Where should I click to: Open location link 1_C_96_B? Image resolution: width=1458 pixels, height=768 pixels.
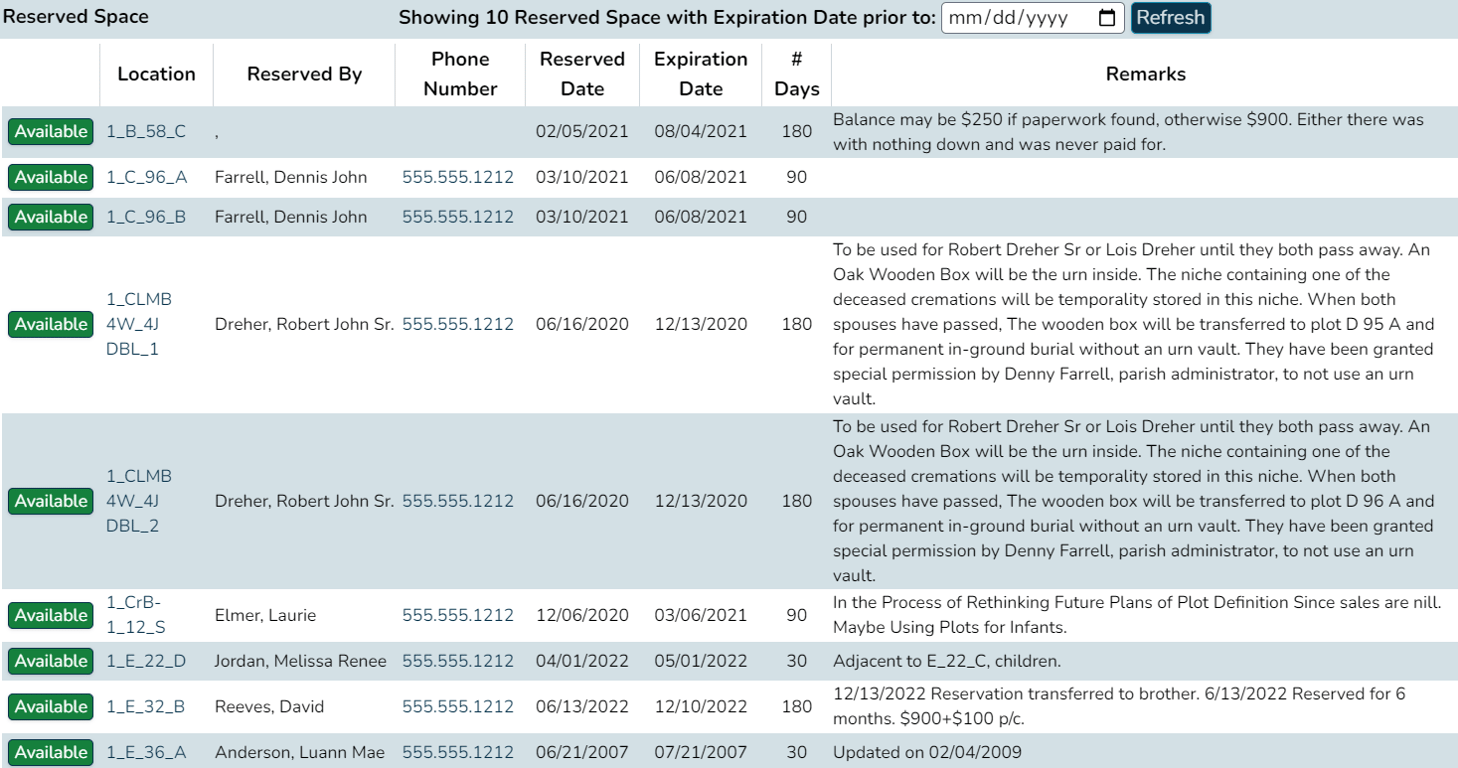[146, 217]
